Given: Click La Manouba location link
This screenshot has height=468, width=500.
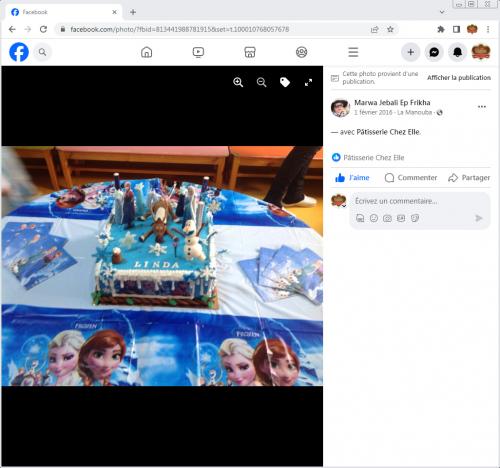Looking at the screenshot, I should (415, 113).
